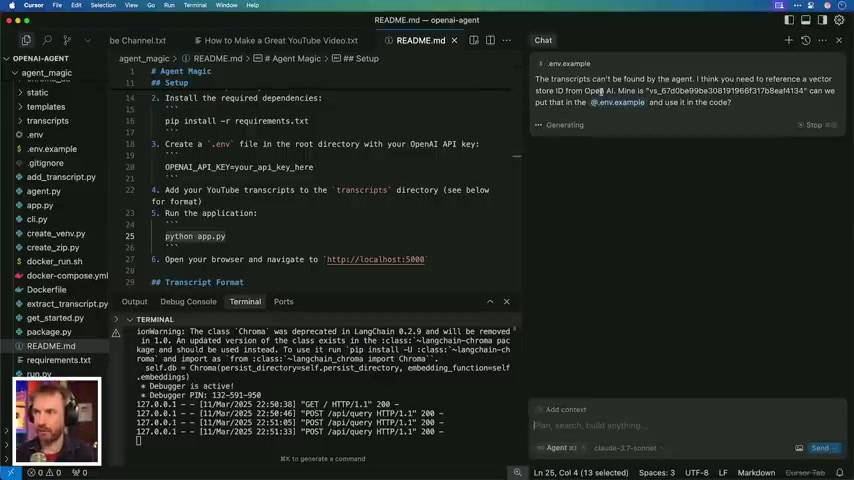The image size is (854, 480).
Task: Open agent.py in the explorer
Action: (x=44, y=191)
